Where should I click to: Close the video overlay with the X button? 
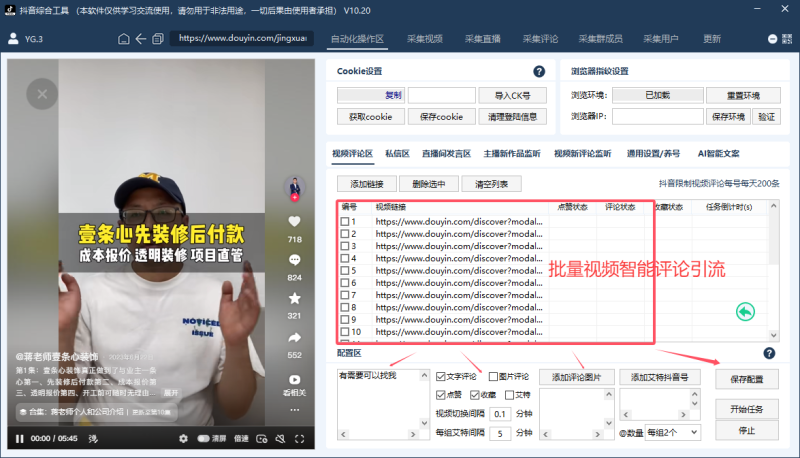(42, 94)
